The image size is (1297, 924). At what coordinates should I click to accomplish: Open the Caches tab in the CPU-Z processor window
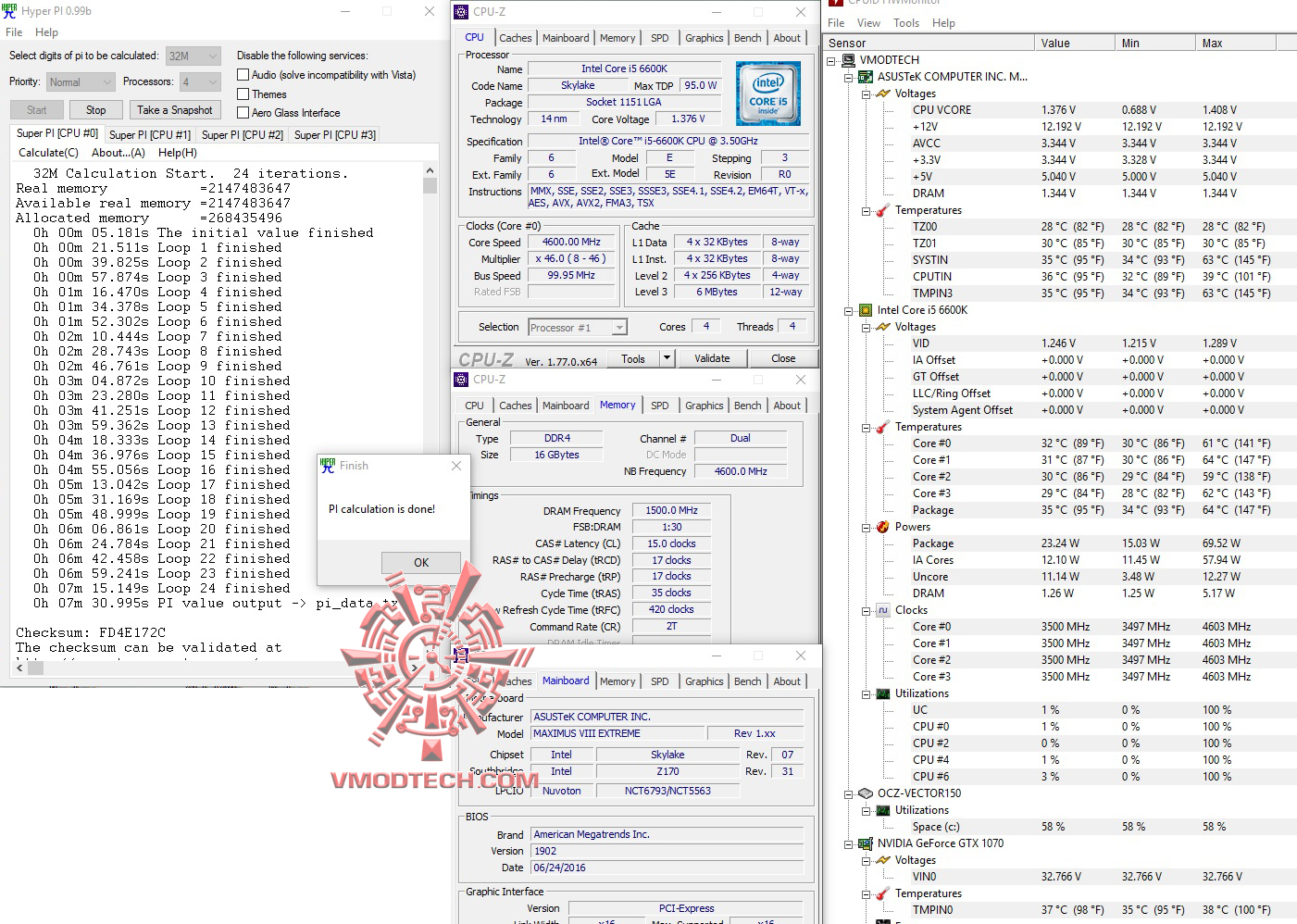(516, 38)
